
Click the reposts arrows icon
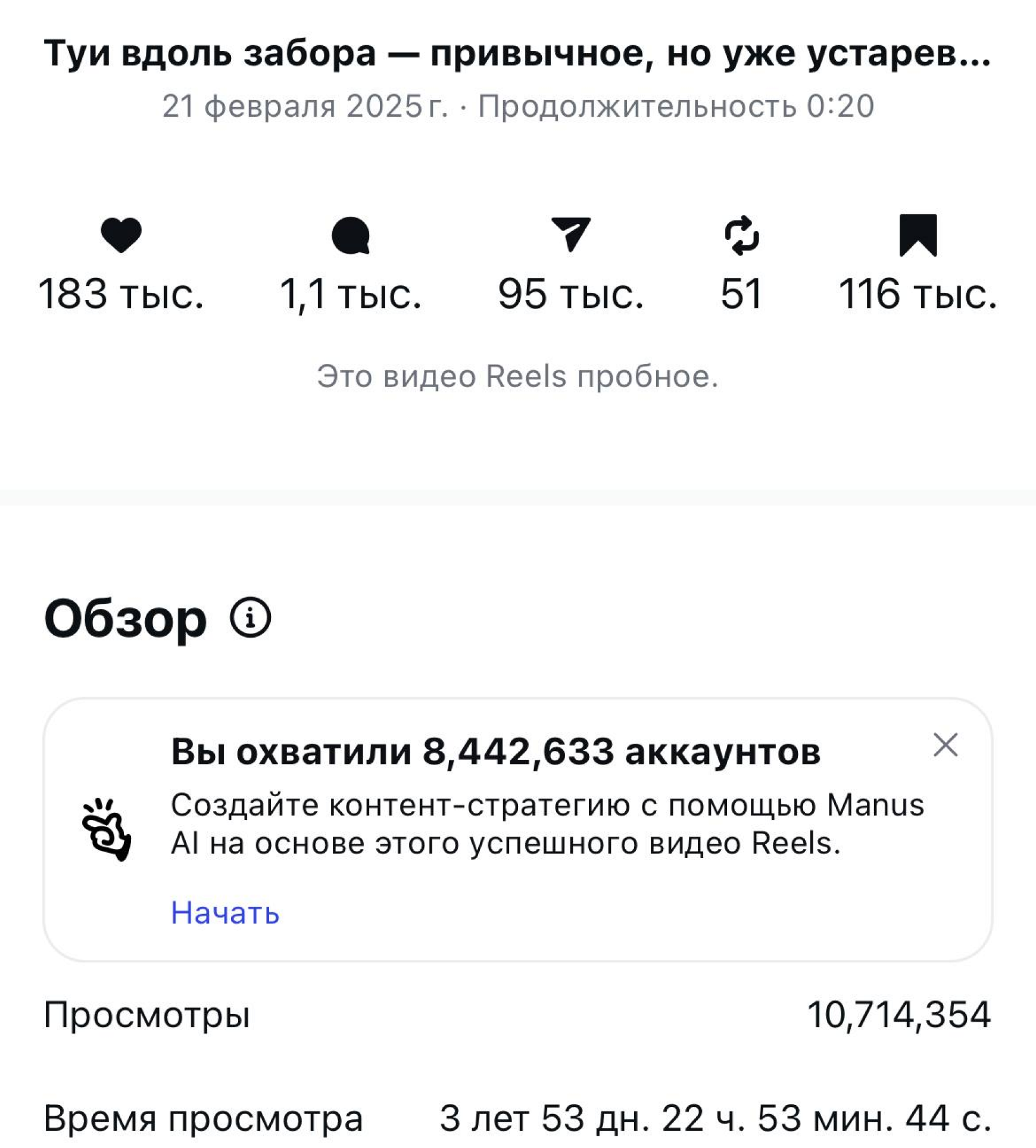point(742,236)
